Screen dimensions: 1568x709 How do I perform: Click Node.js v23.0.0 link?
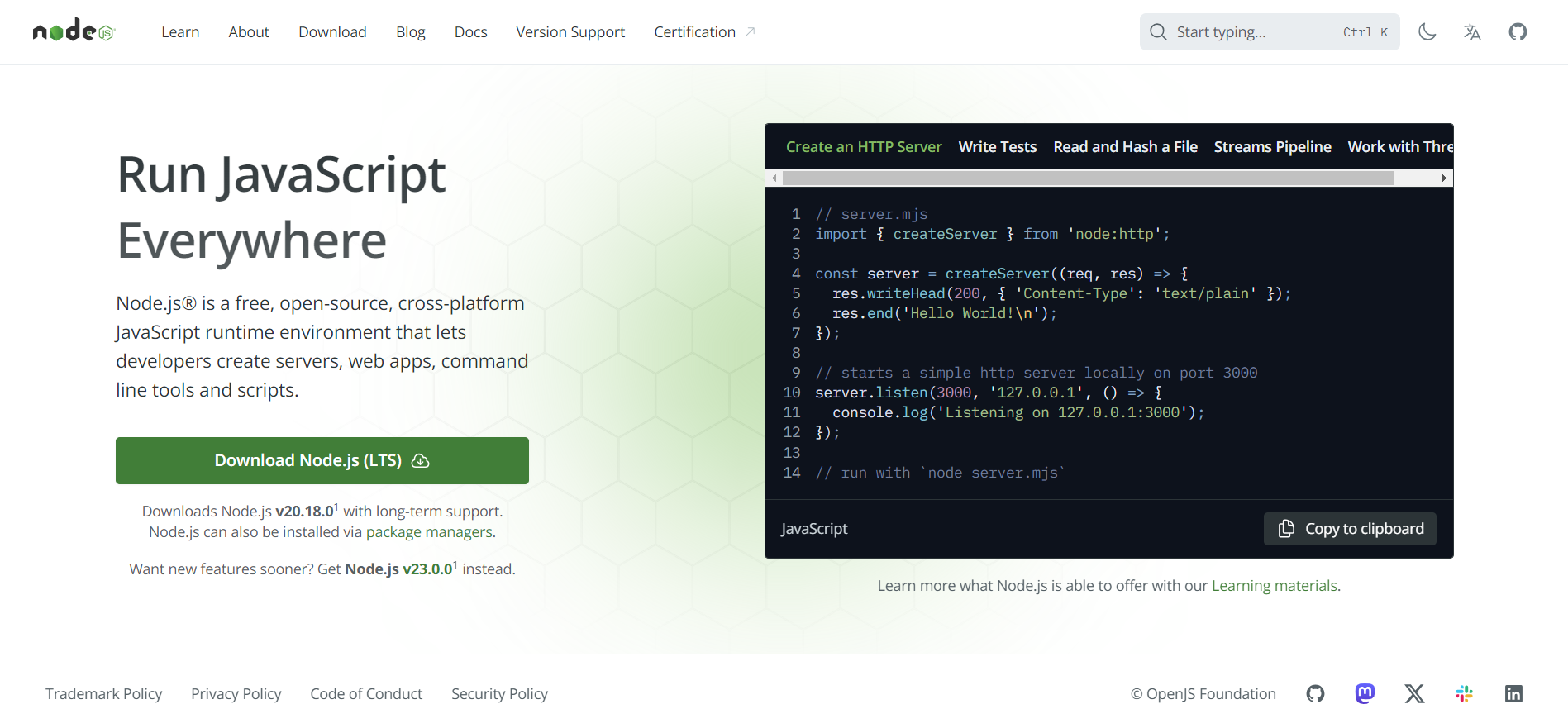(399, 569)
